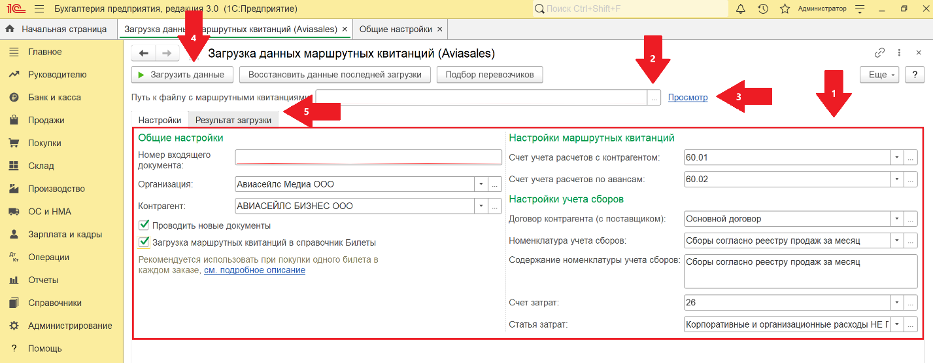The image size is (934, 364).
Task: Uncheck Проводить новые документы checkbox
Action: tap(143, 226)
